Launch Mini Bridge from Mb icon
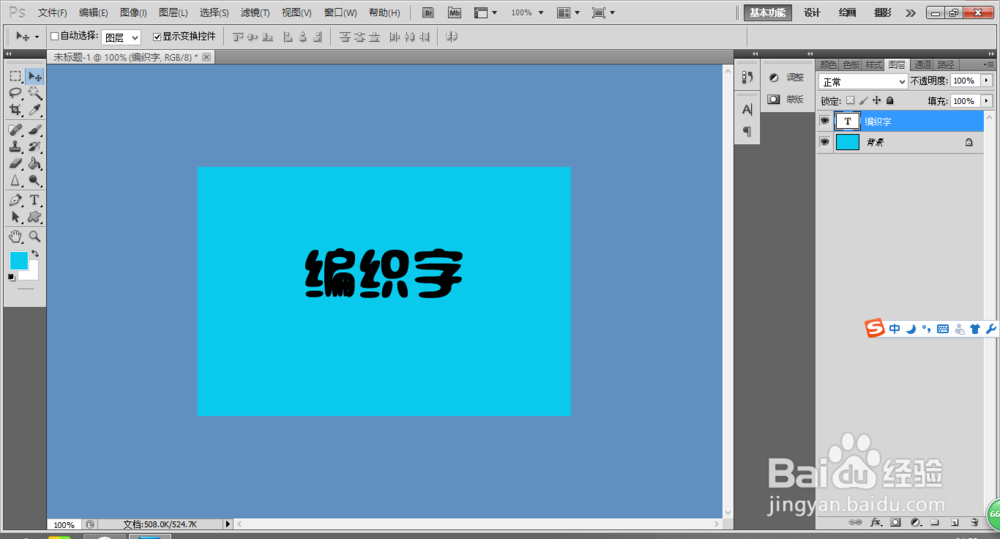 [454, 13]
